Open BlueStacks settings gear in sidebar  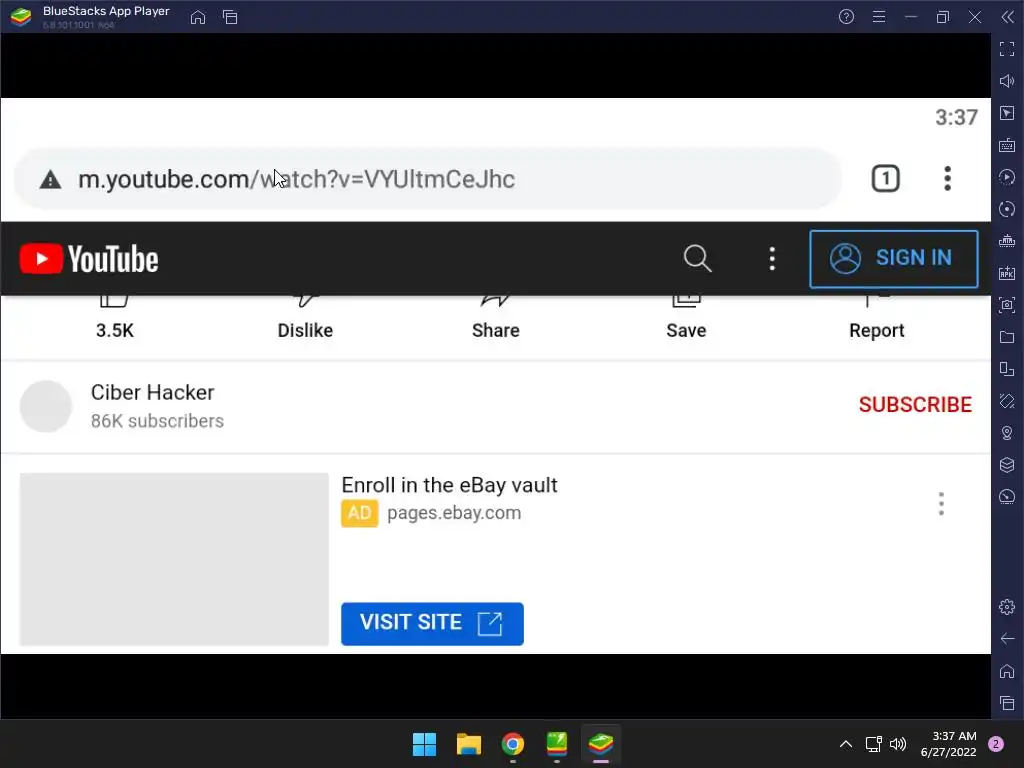pyautogui.click(x=1007, y=607)
